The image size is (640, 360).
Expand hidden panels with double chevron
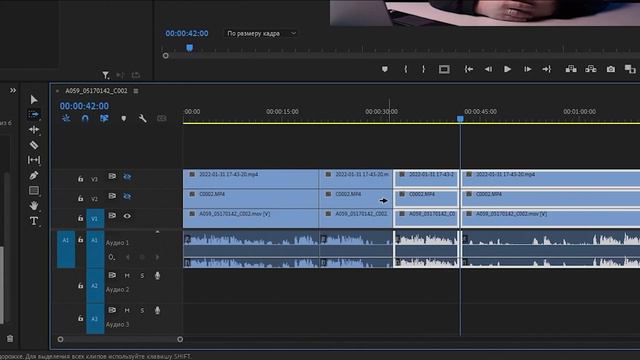pyautogui.click(x=13, y=90)
